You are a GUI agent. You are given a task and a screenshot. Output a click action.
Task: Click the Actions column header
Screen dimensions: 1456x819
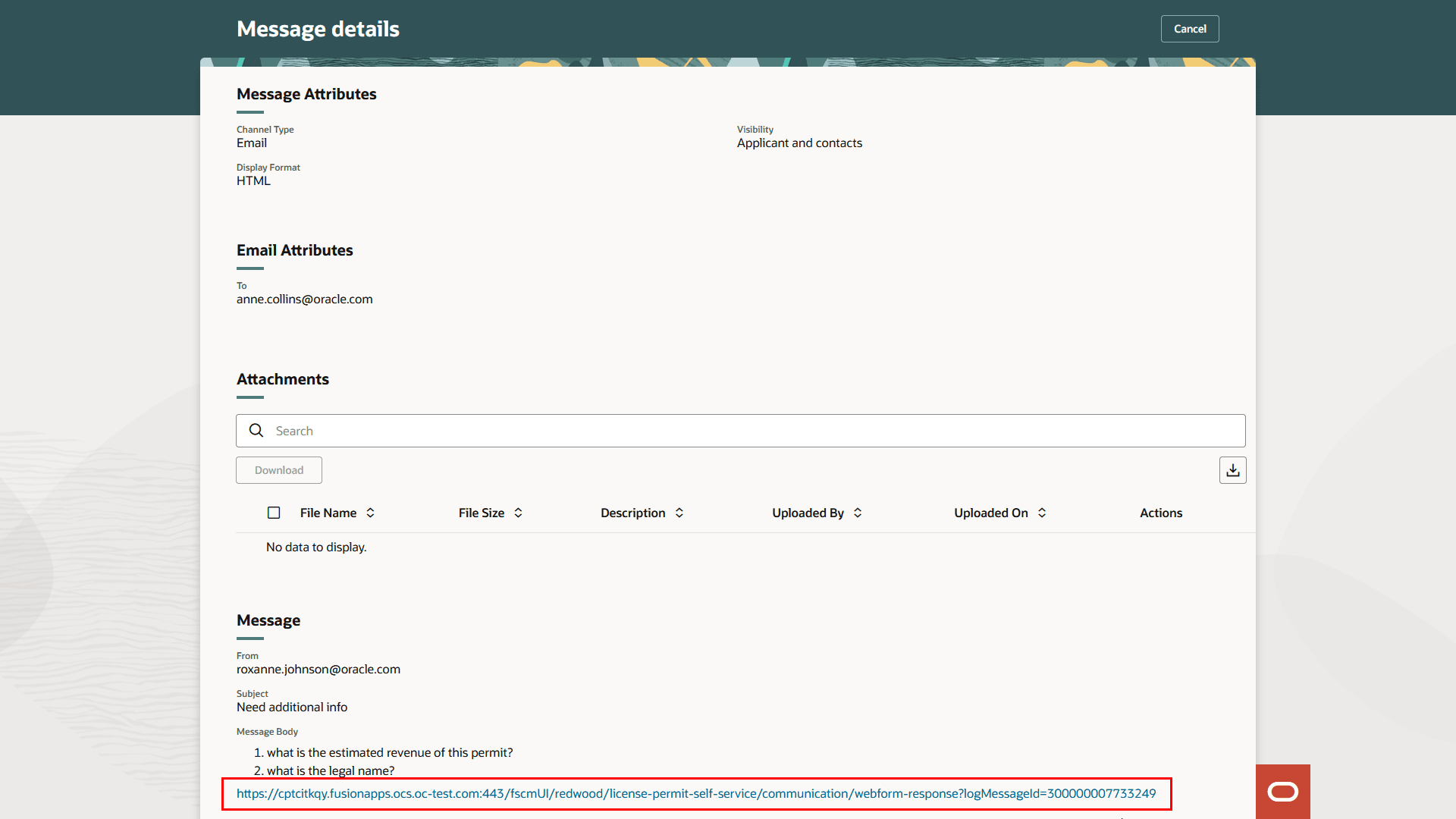pyautogui.click(x=1161, y=513)
